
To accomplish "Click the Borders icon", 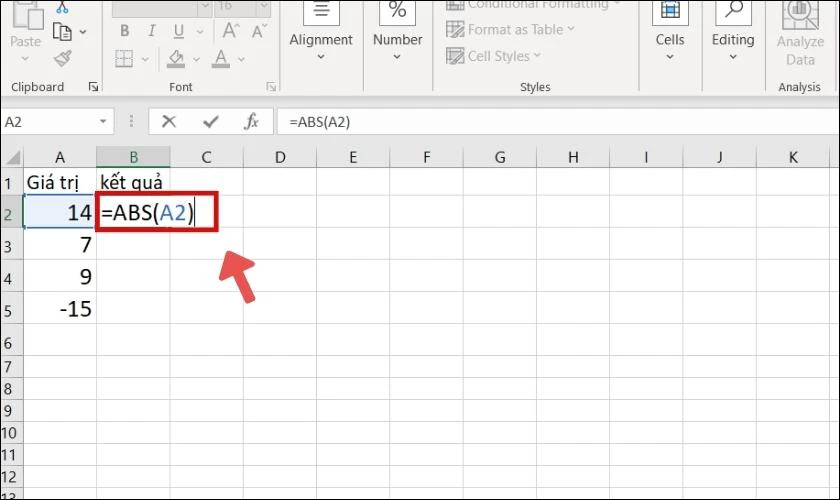I will pyautogui.click(x=124, y=58).
